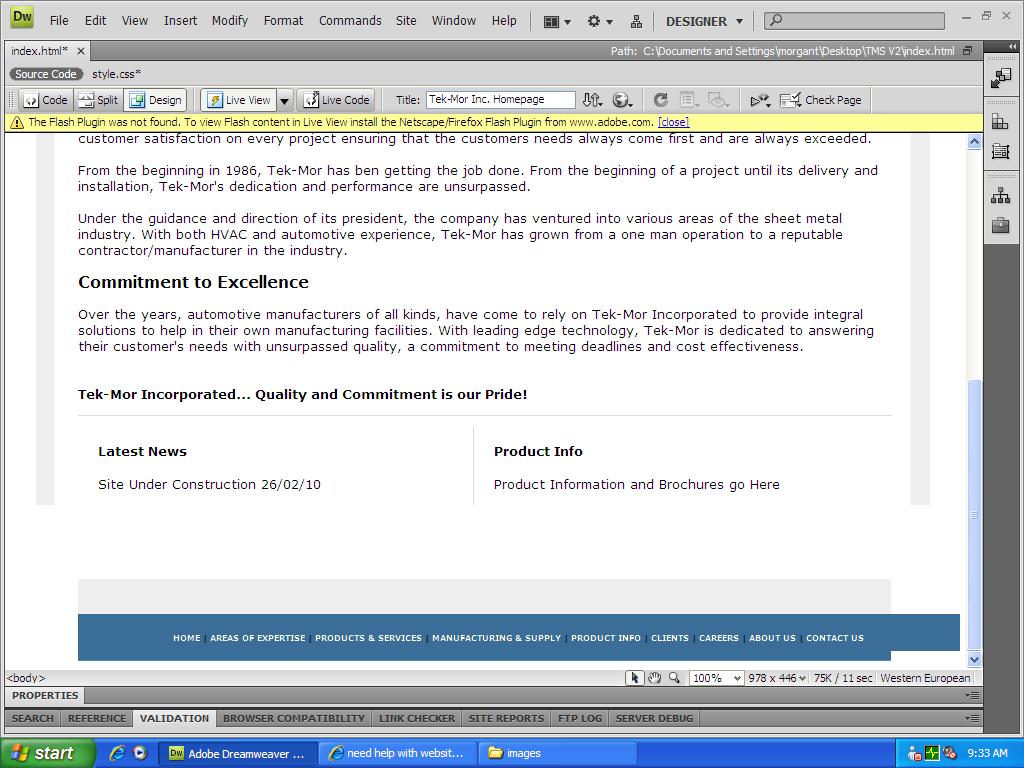Click the green activity monitor tray icon

tap(932, 753)
